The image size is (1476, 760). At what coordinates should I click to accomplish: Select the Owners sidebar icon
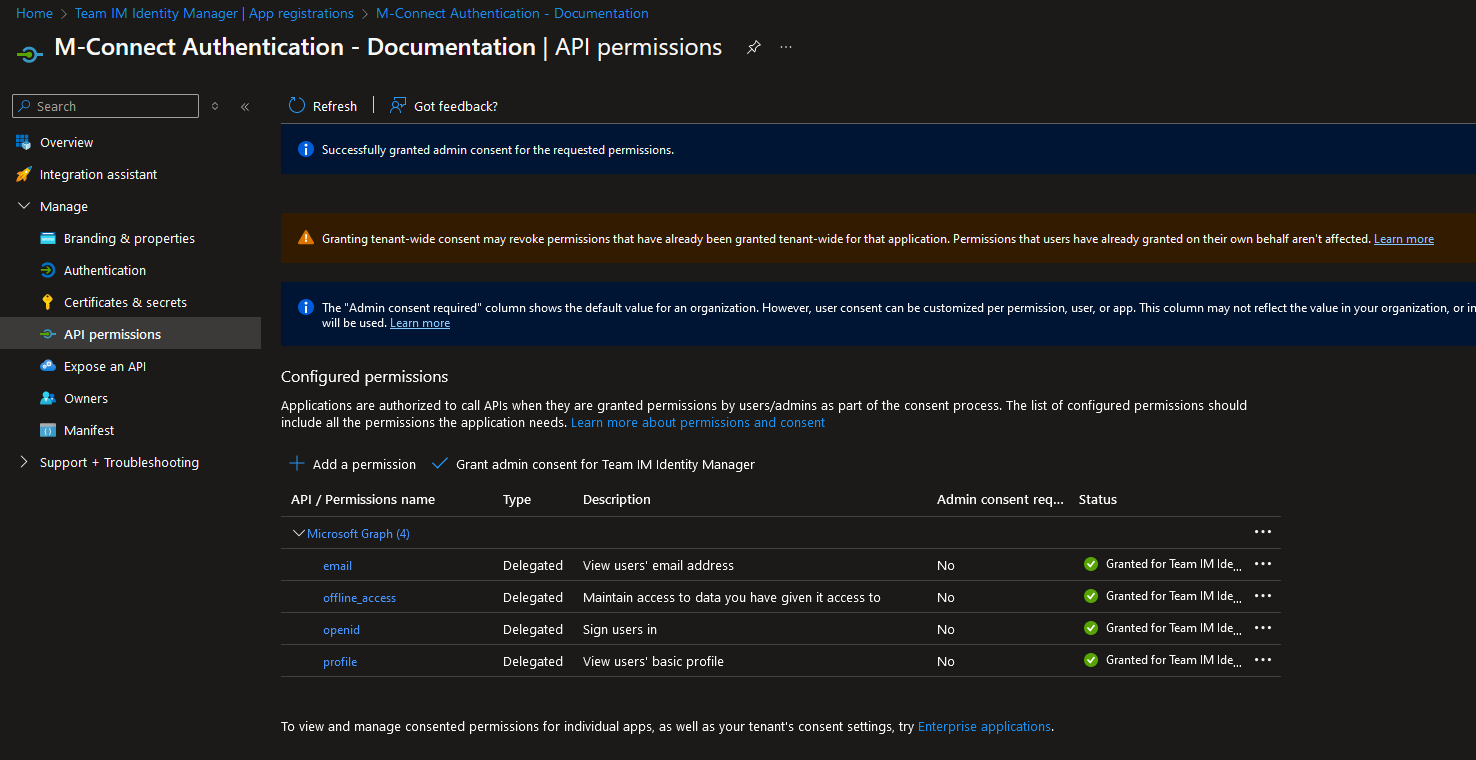click(48, 397)
